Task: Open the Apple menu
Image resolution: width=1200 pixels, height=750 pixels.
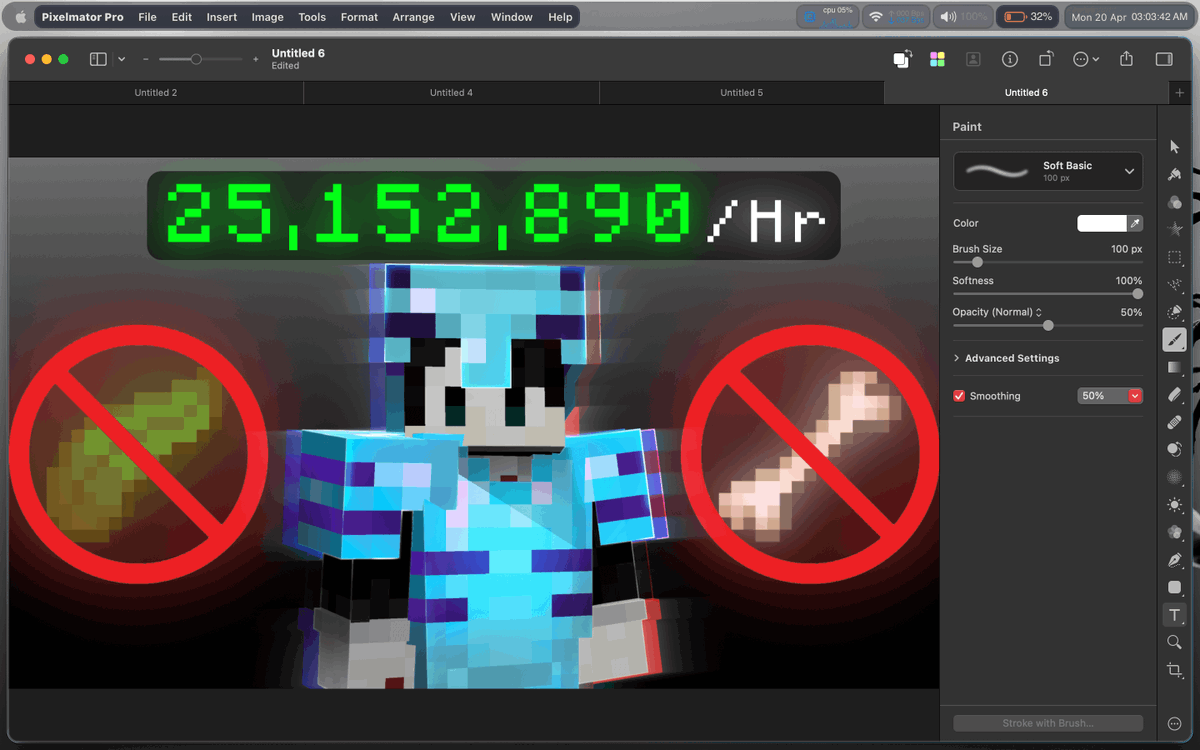Action: click(x=20, y=17)
